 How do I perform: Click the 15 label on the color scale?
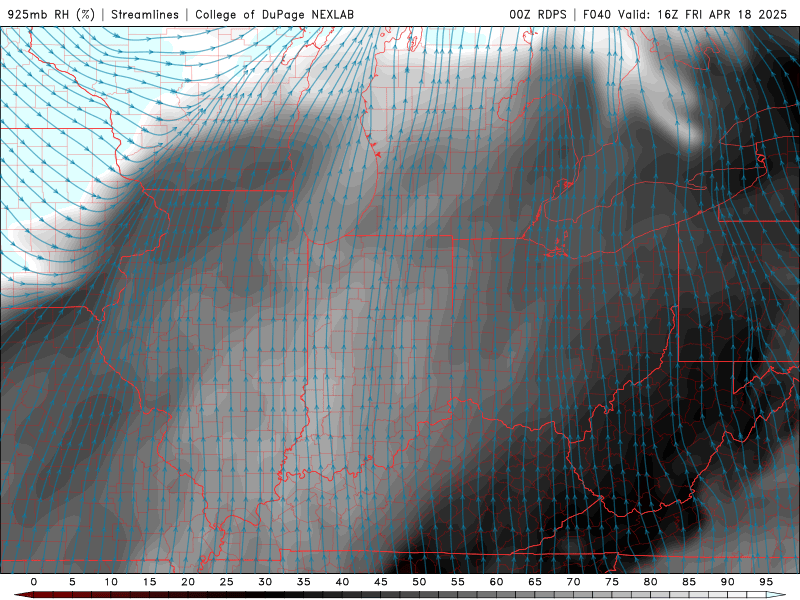coord(149,582)
